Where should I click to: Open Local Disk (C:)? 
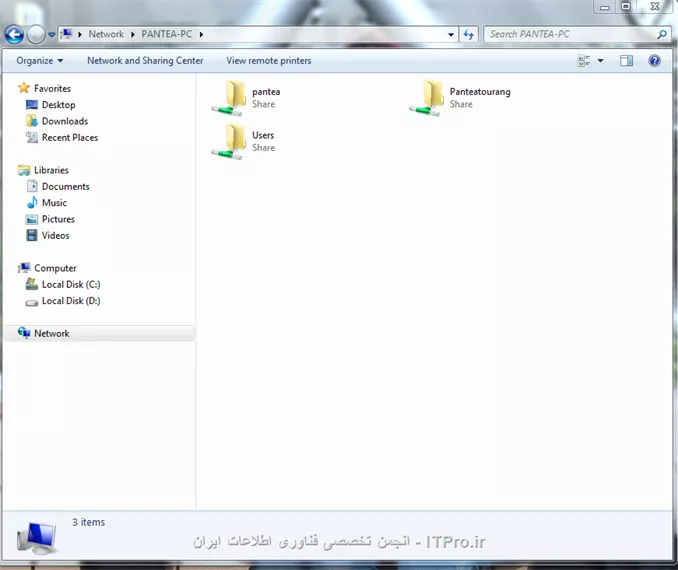pyautogui.click(x=71, y=285)
